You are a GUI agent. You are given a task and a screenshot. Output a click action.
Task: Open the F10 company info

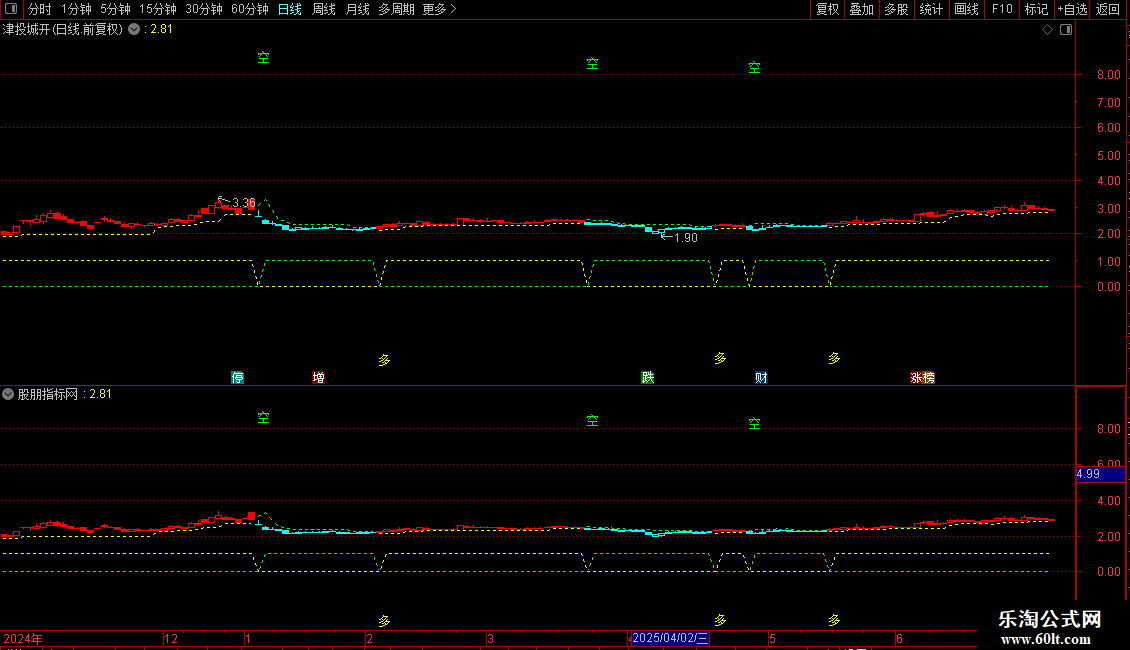pyautogui.click(x=1002, y=9)
